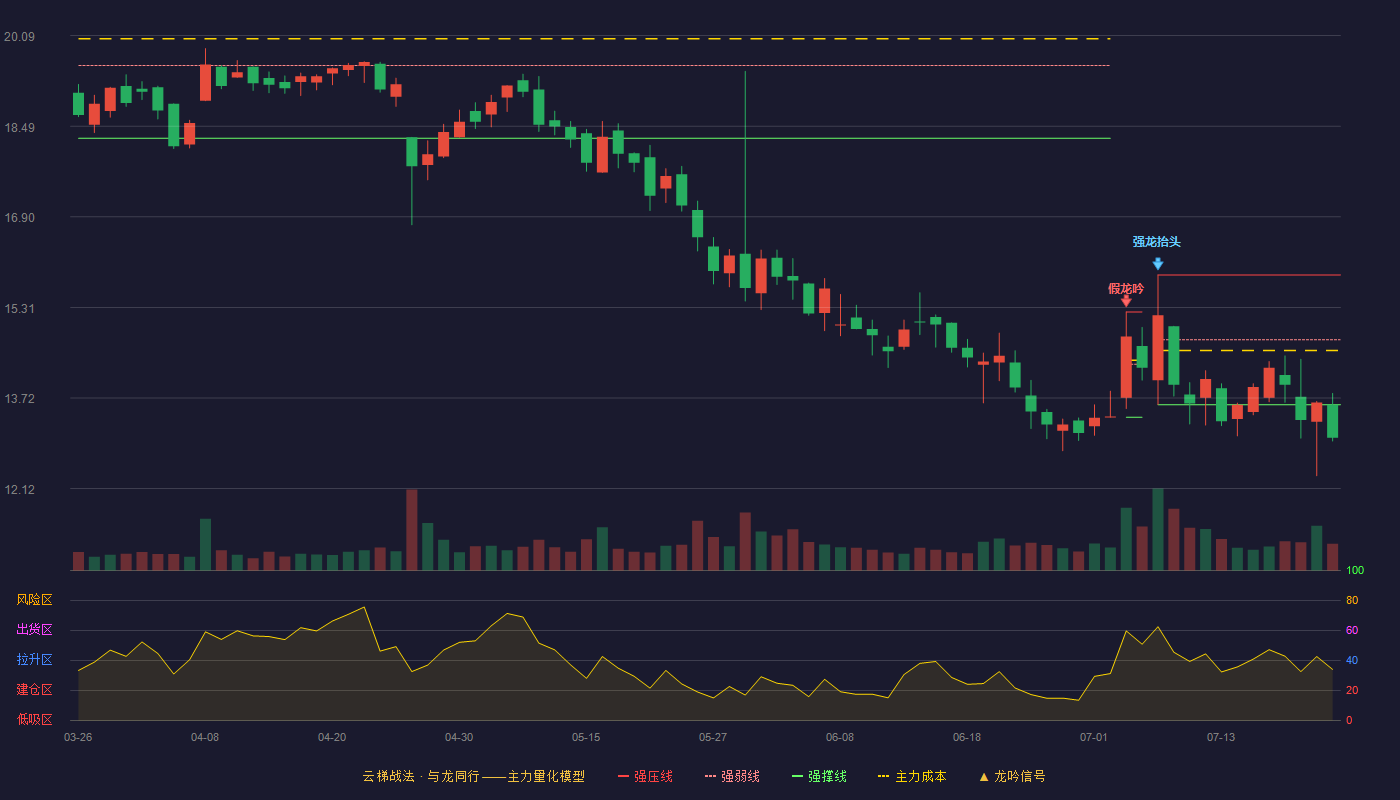Click the 15.31 price axis label

pos(19,309)
